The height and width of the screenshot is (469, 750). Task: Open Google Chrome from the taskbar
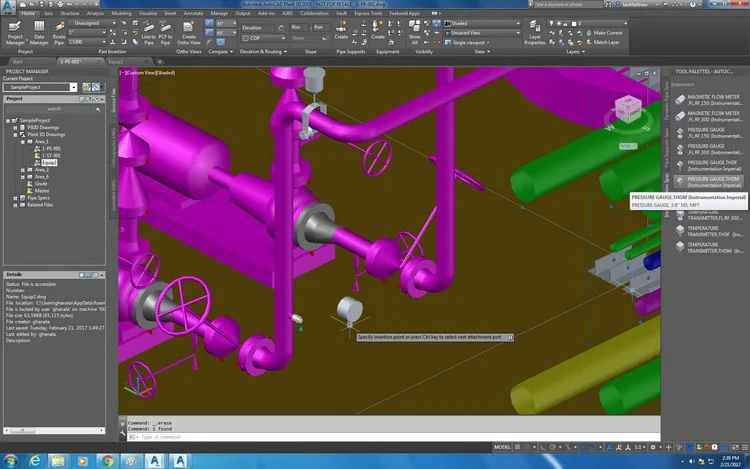[107, 461]
